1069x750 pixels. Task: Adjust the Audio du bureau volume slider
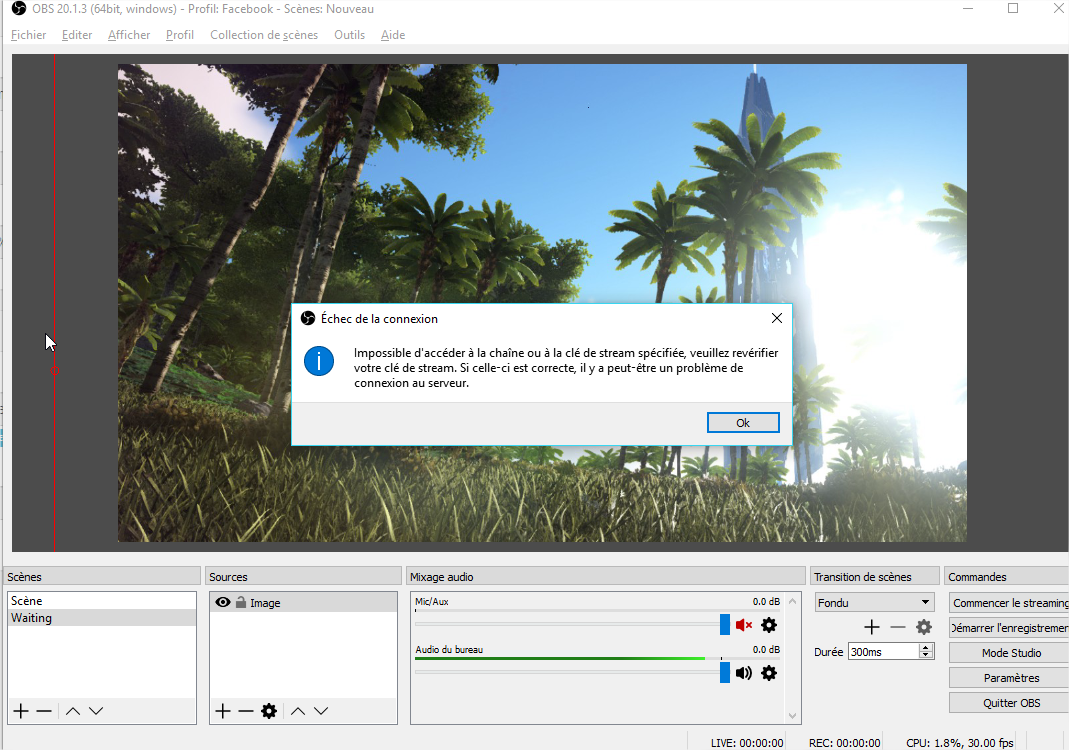[725, 673]
